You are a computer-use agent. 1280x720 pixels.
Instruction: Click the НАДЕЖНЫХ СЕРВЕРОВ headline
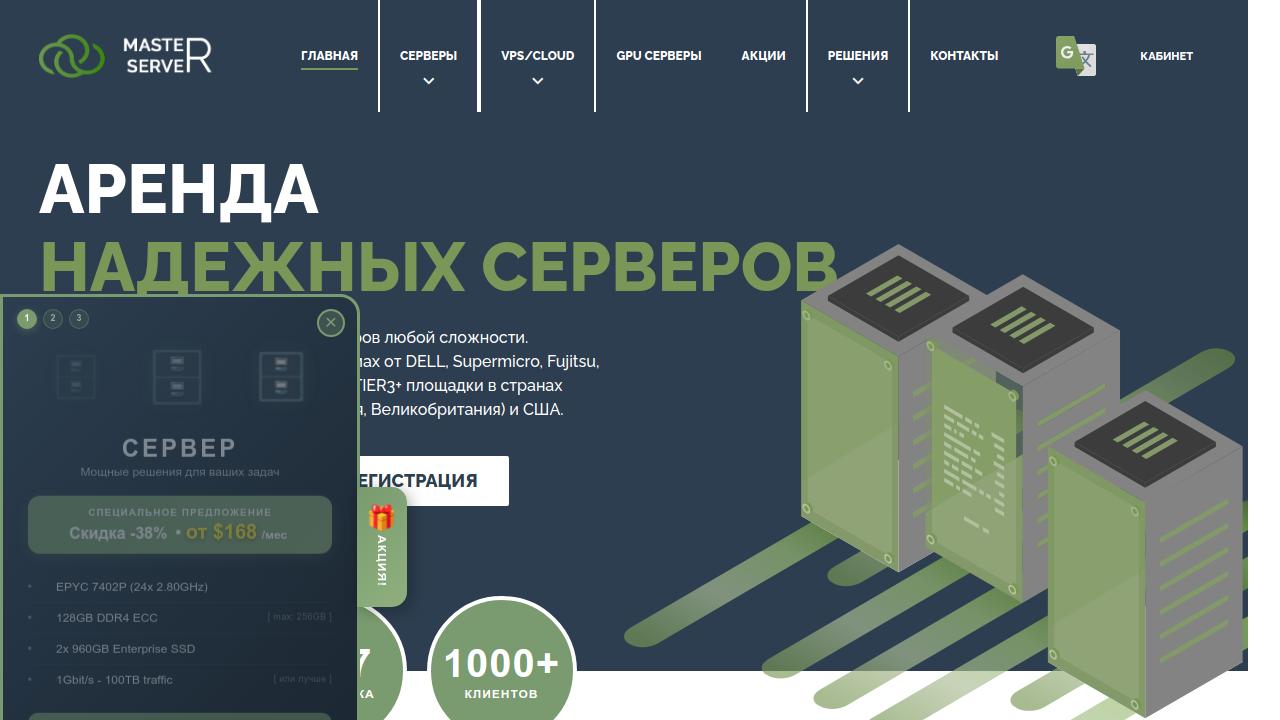pyautogui.click(x=438, y=266)
